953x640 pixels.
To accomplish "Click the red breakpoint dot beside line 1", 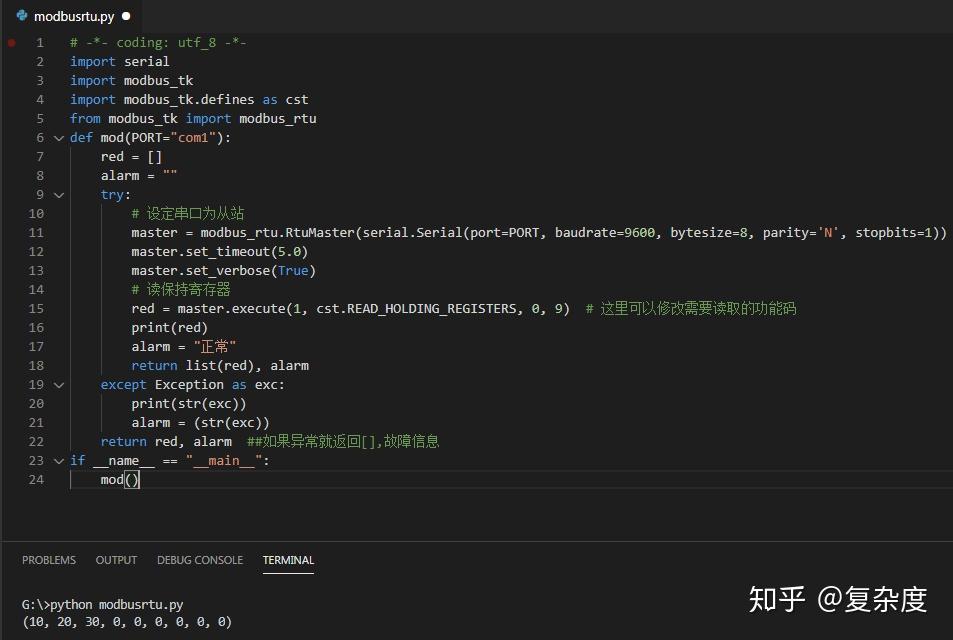I will click(x=10, y=42).
